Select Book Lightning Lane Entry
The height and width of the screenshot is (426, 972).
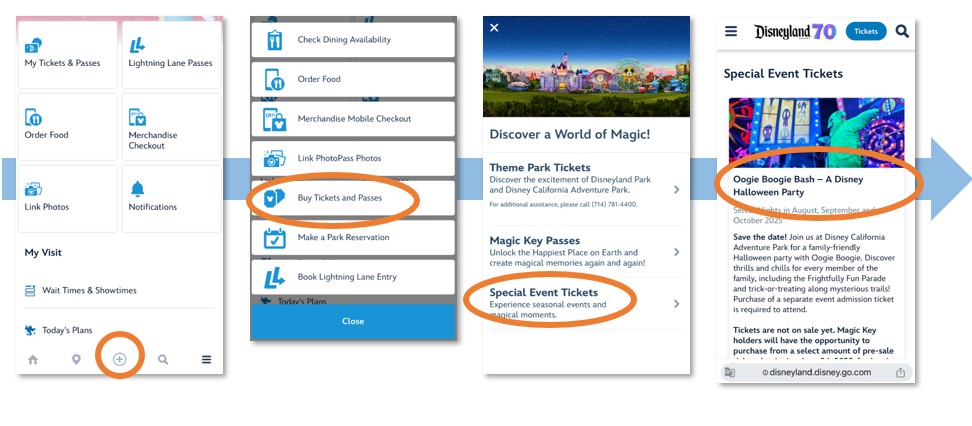tap(353, 277)
